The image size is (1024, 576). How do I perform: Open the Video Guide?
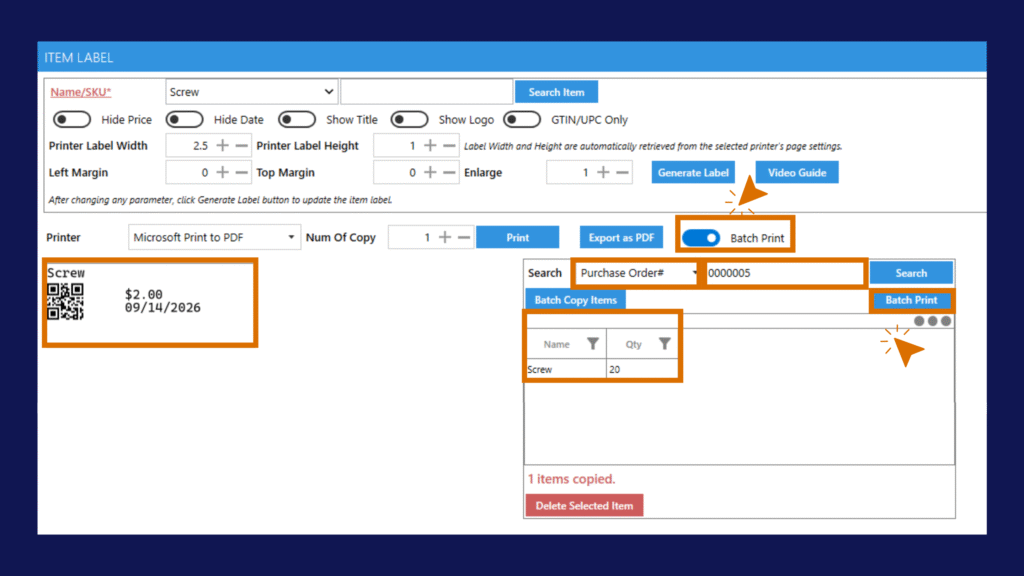click(x=797, y=172)
